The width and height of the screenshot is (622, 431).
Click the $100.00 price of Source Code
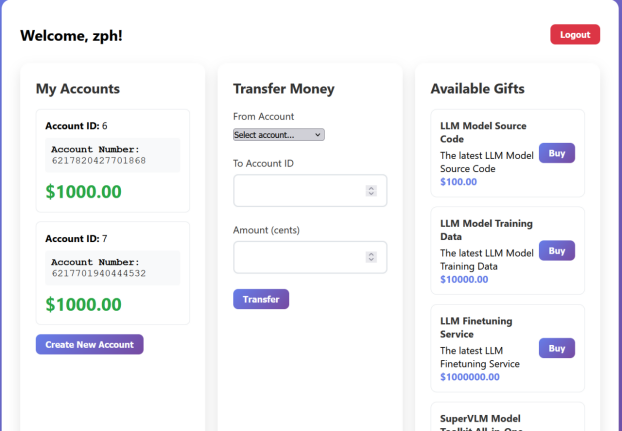459,182
